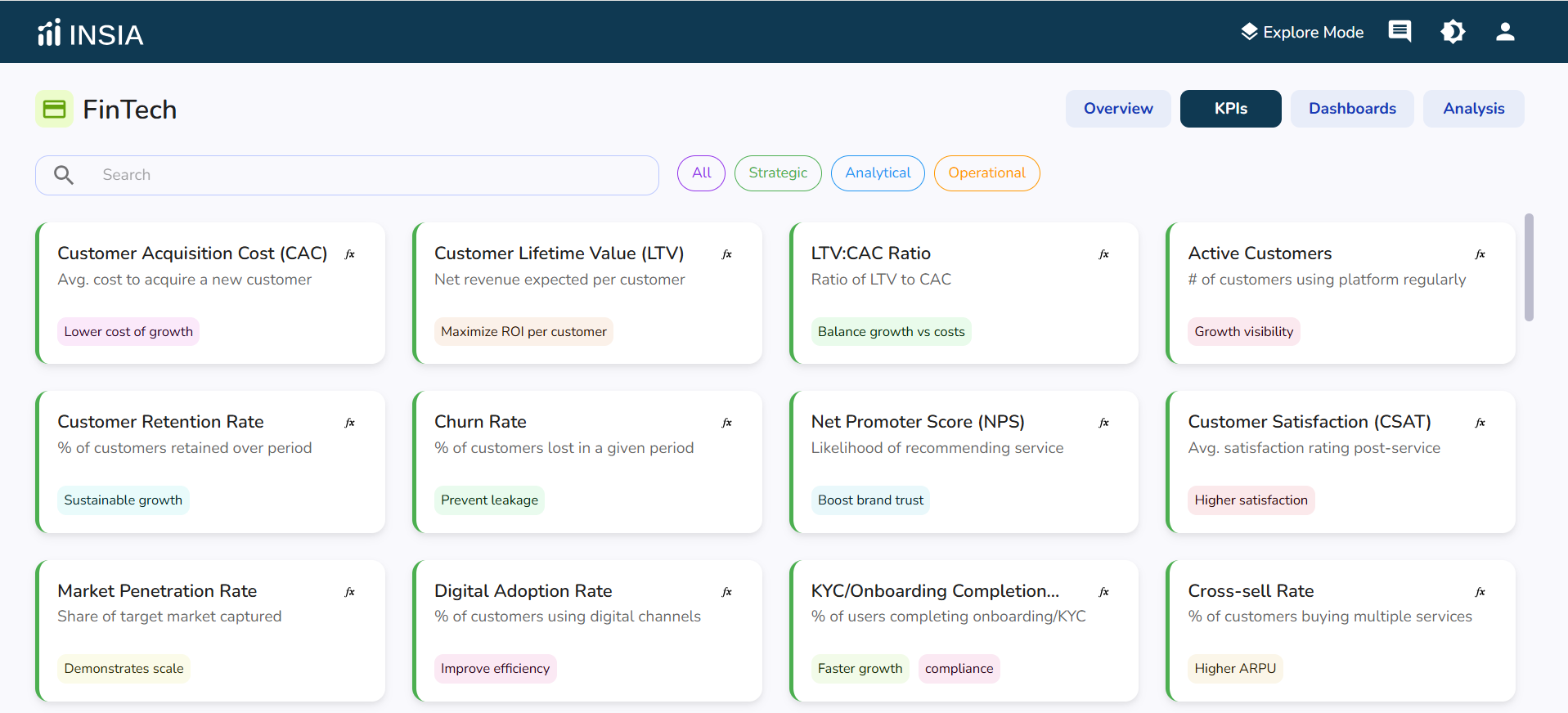Viewport: 1568px width, 713px height.
Task: Click 'Share of target market captured' description
Action: (x=169, y=617)
